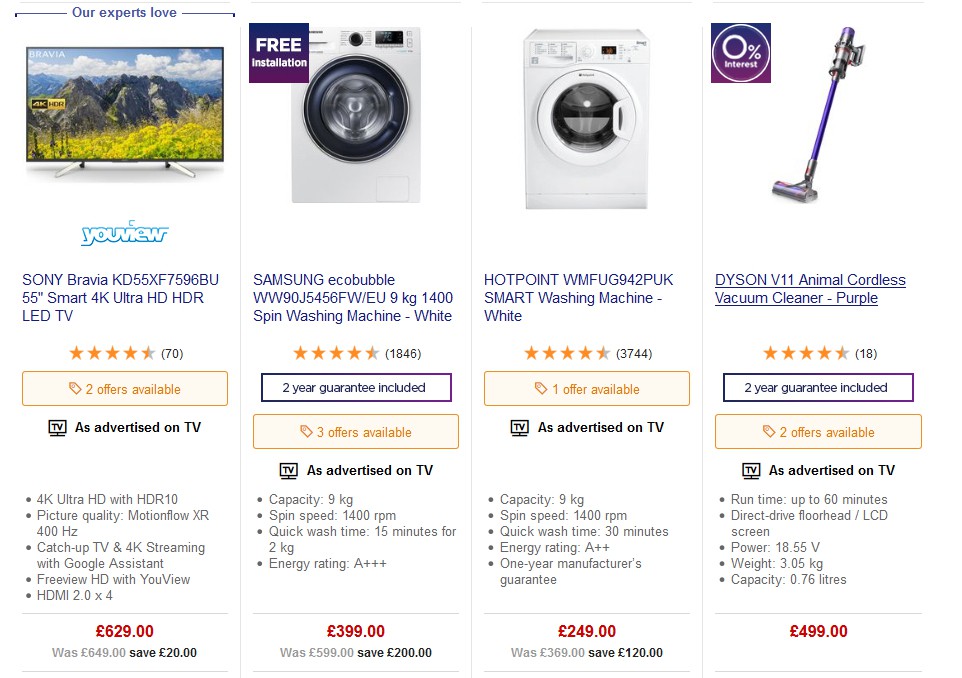Click the YouView logo under the Sony TV
The height and width of the screenshot is (678, 962).
click(124, 235)
